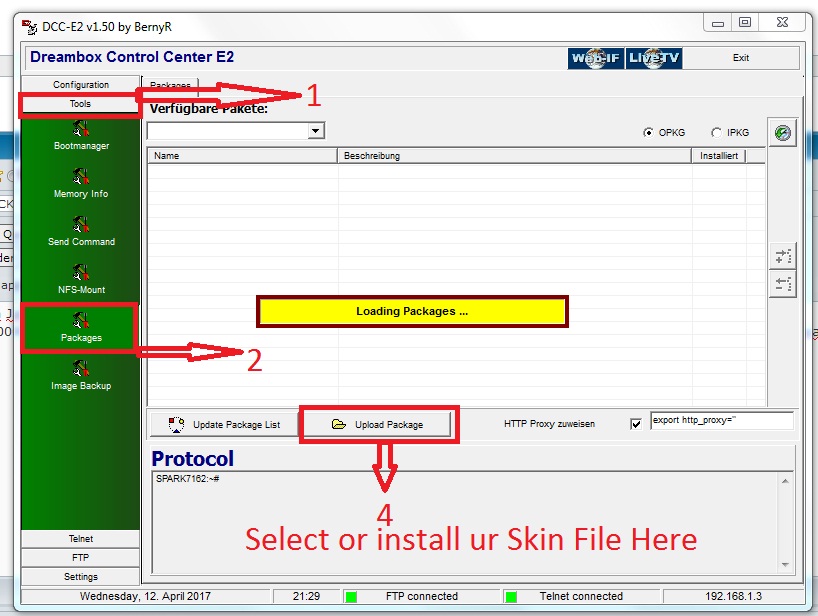Screen dimensions: 818x616
Task: Expand the Verfügbare Pakete dropdown
Action: (315, 130)
